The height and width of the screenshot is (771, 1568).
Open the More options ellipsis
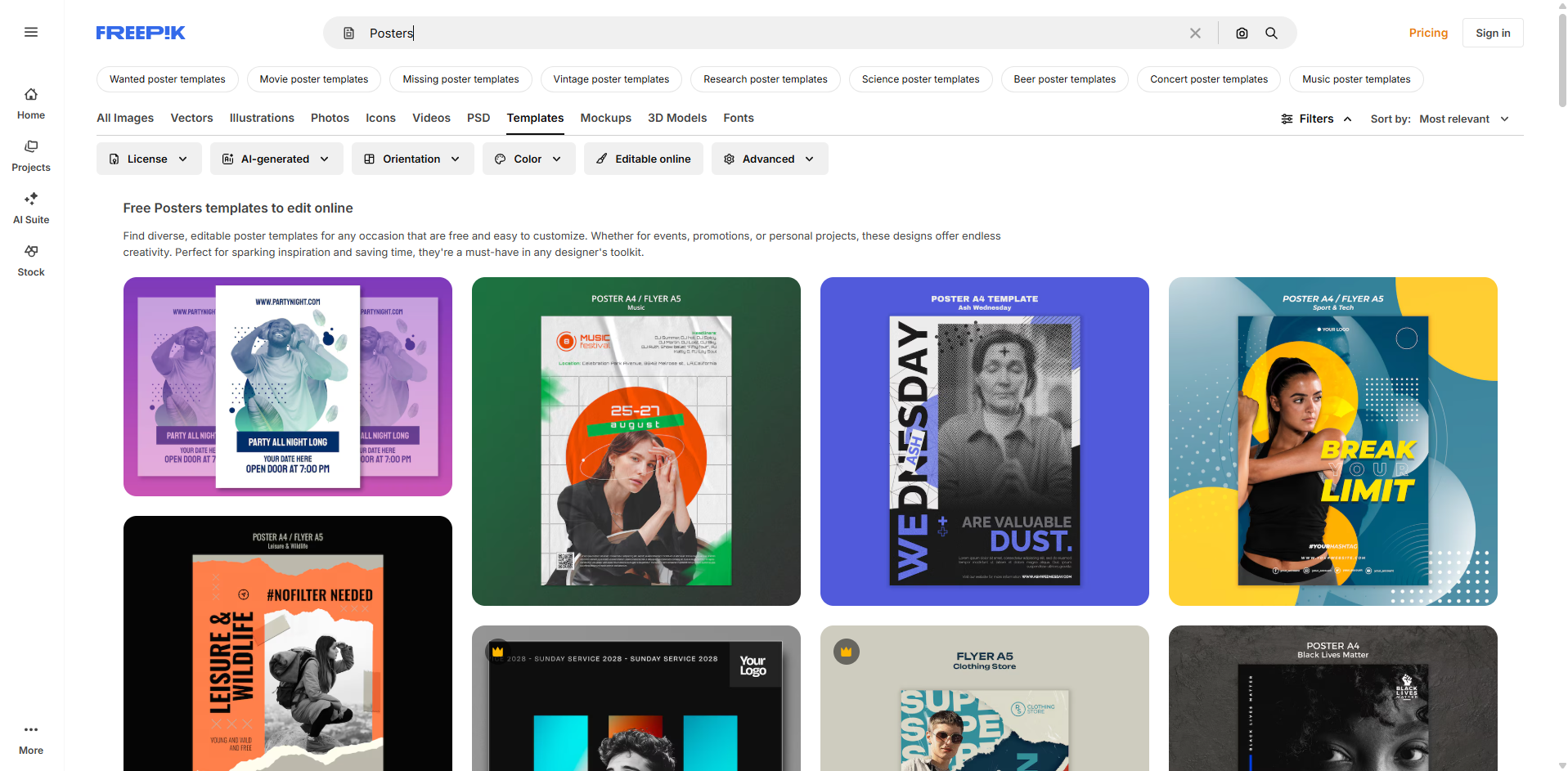[x=31, y=738]
